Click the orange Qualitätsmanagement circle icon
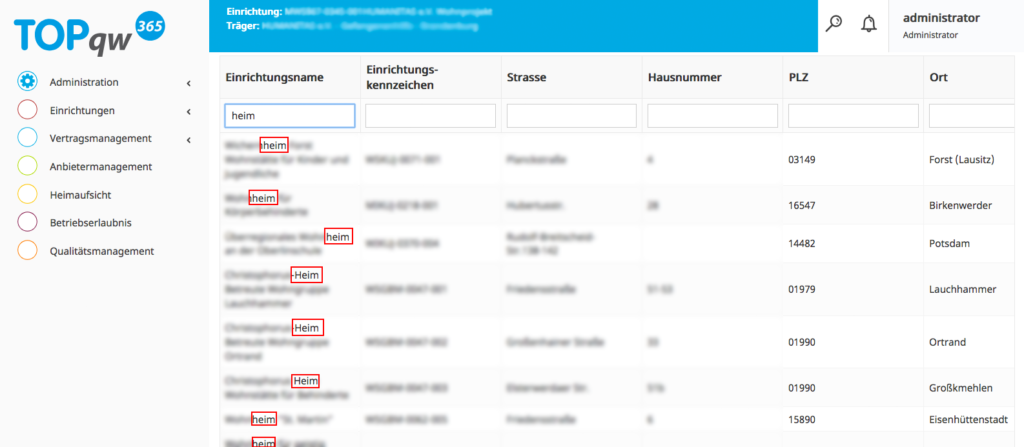1024x447 pixels. pos(27,251)
